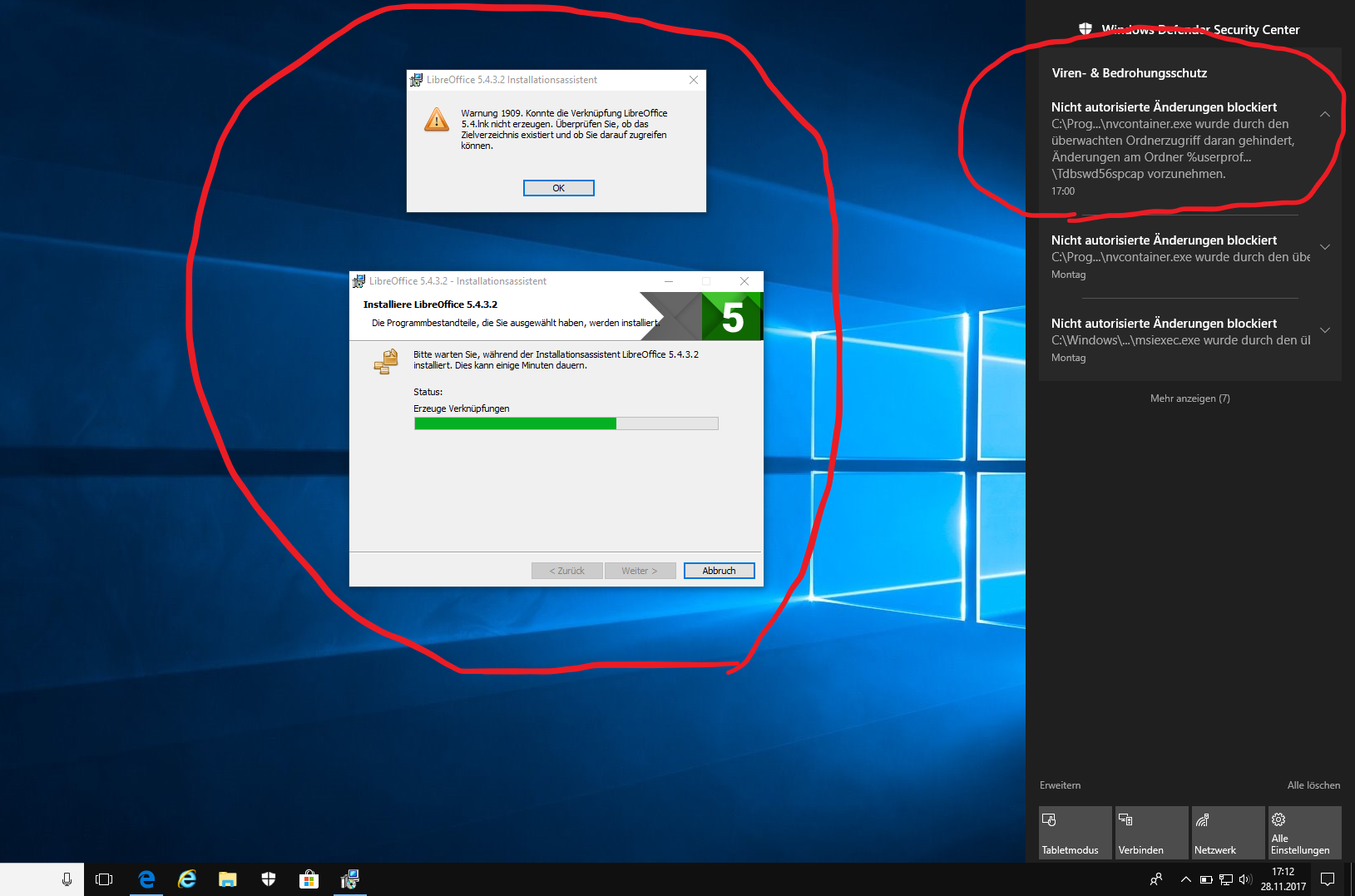Image resolution: width=1355 pixels, height=896 pixels.
Task: Expand the msiexec.exe blocked notification
Action: 1325,330
